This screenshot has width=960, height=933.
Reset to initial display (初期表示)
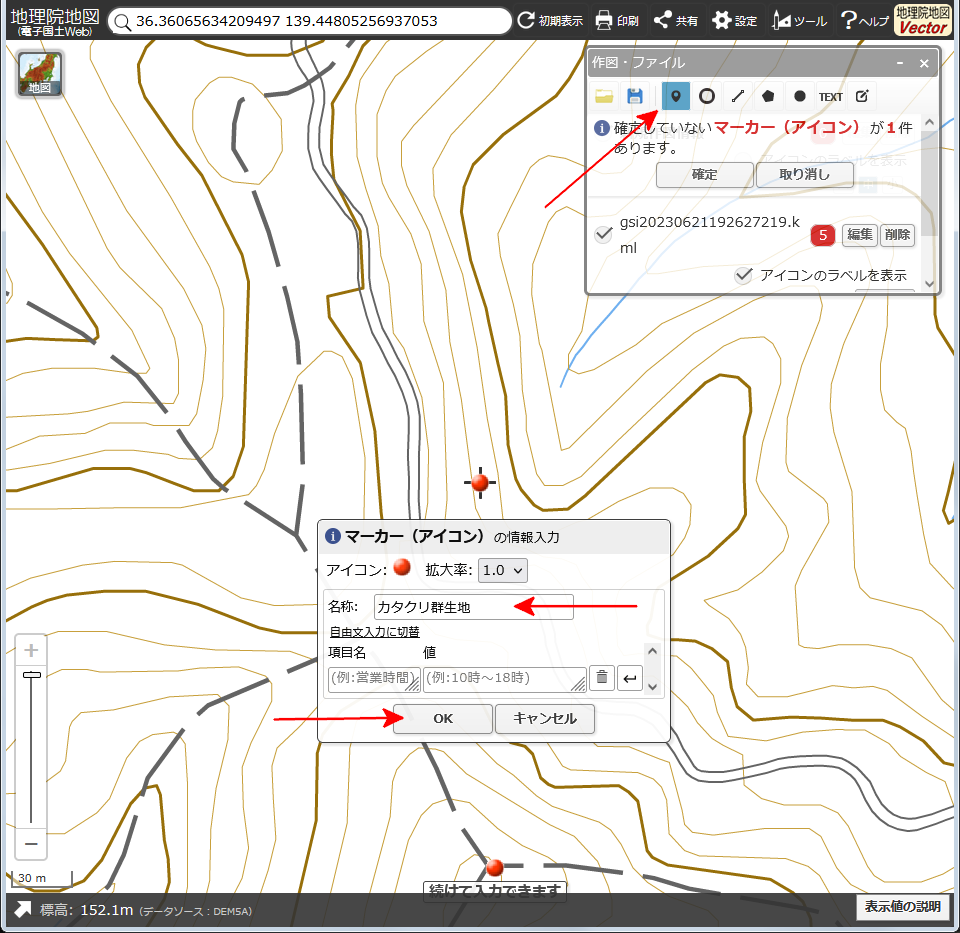coord(550,21)
